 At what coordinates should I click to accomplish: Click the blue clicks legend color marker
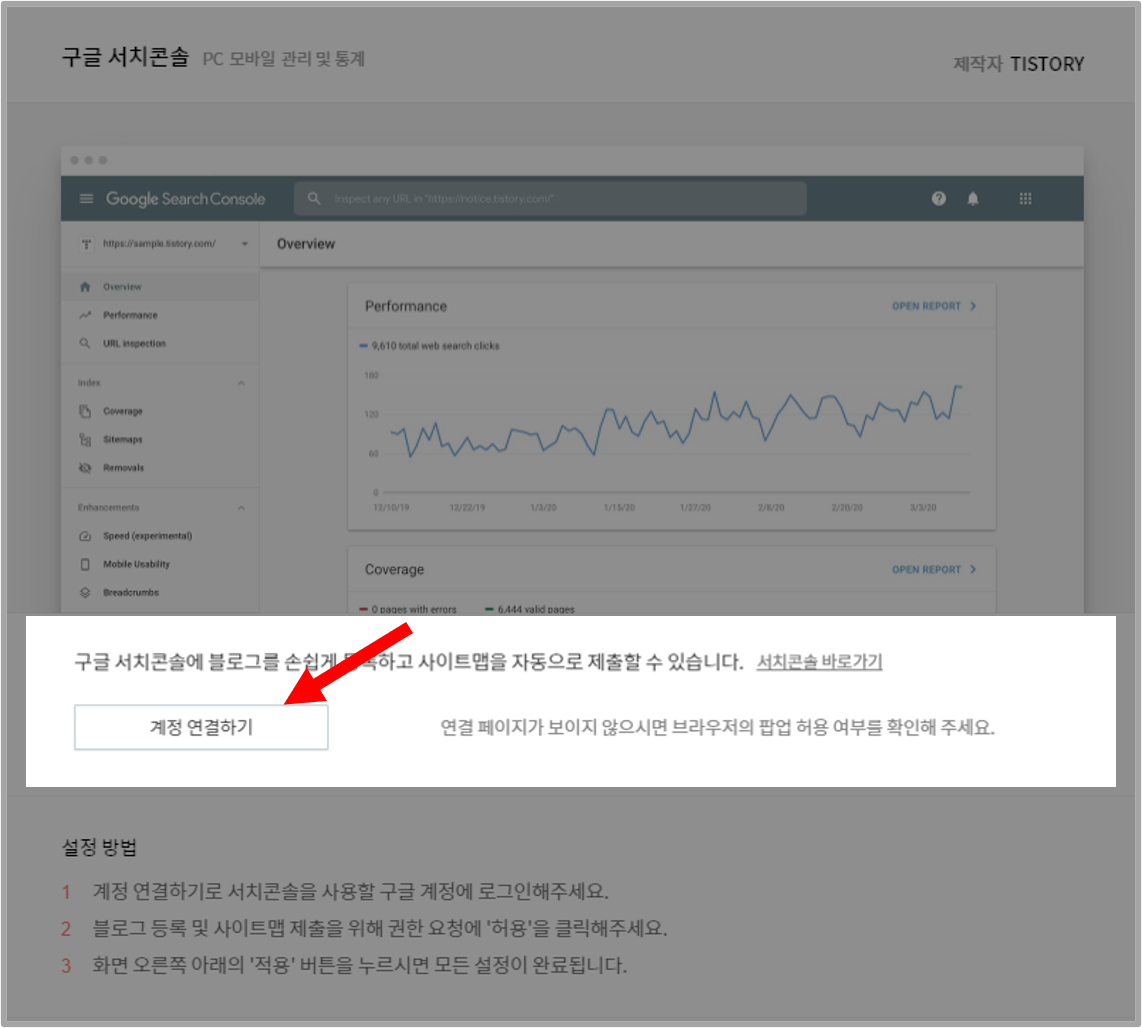coord(361,345)
